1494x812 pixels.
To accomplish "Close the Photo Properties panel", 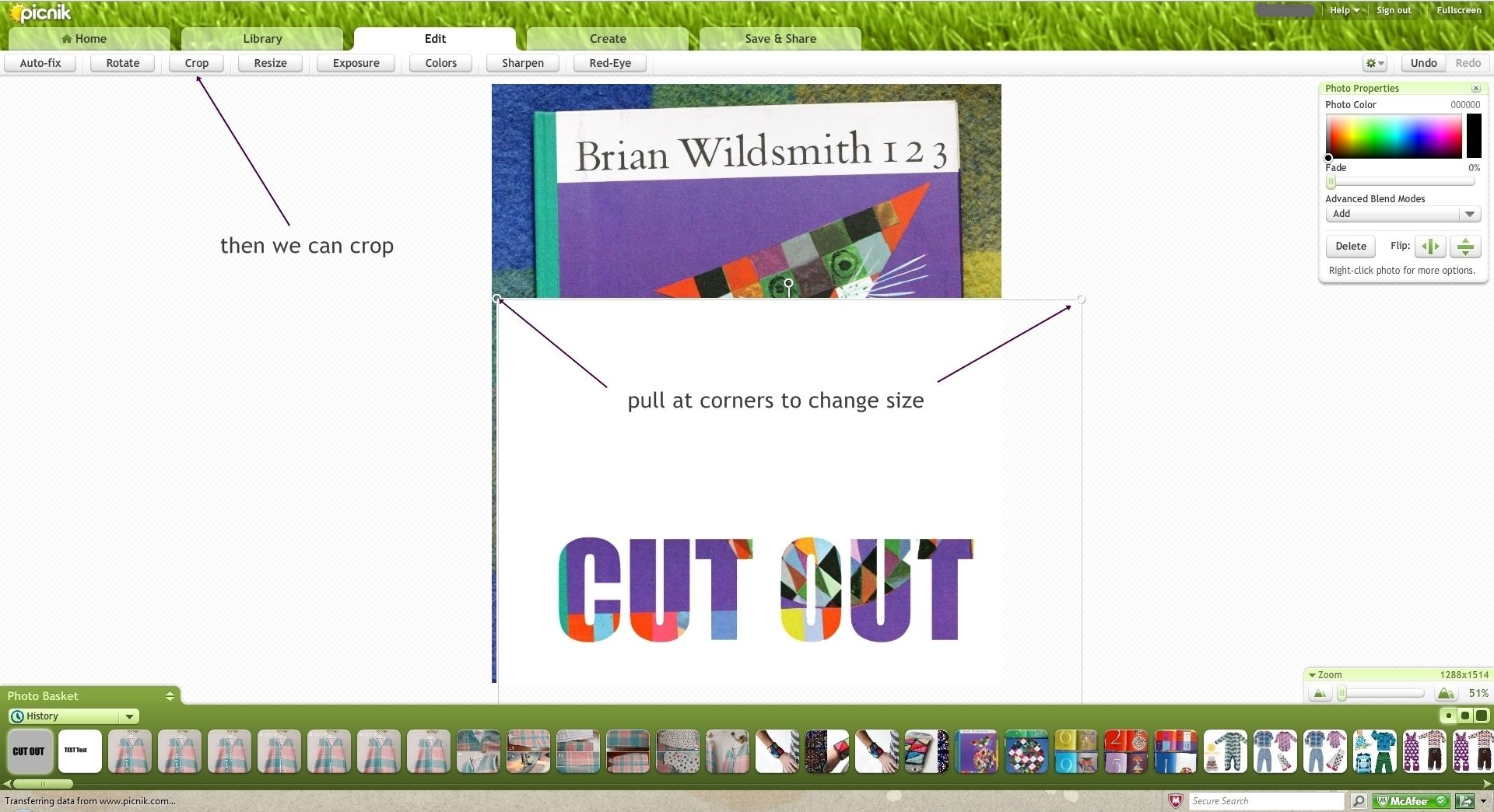I will (x=1475, y=89).
